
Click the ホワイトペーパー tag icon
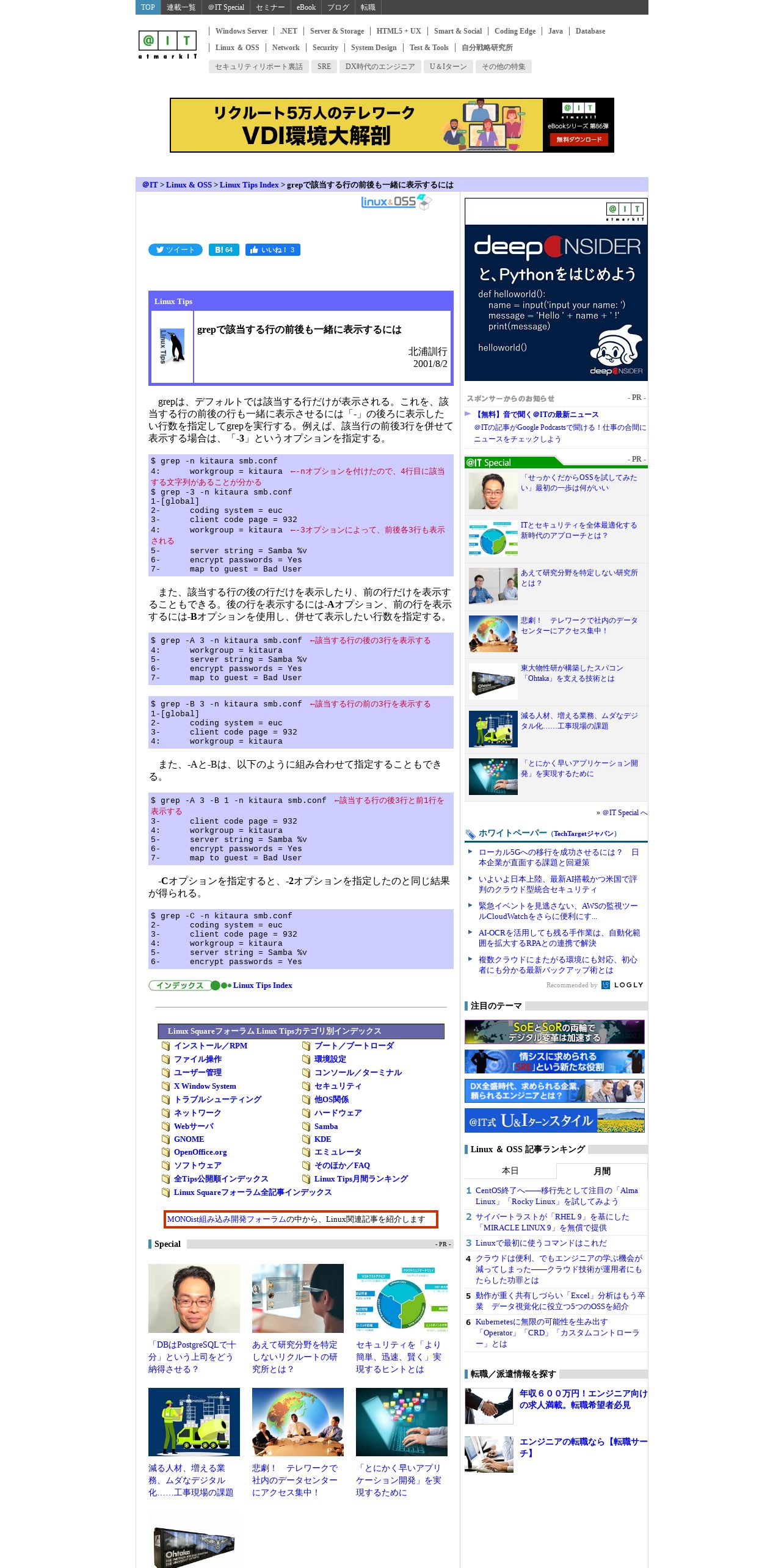pyautogui.click(x=470, y=834)
